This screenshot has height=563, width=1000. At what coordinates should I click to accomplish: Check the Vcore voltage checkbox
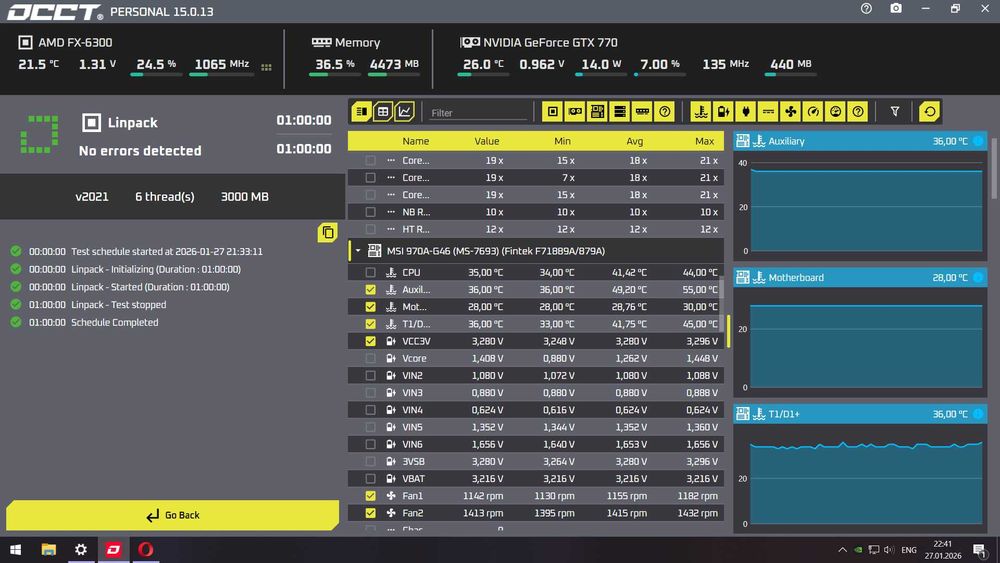tap(370, 358)
